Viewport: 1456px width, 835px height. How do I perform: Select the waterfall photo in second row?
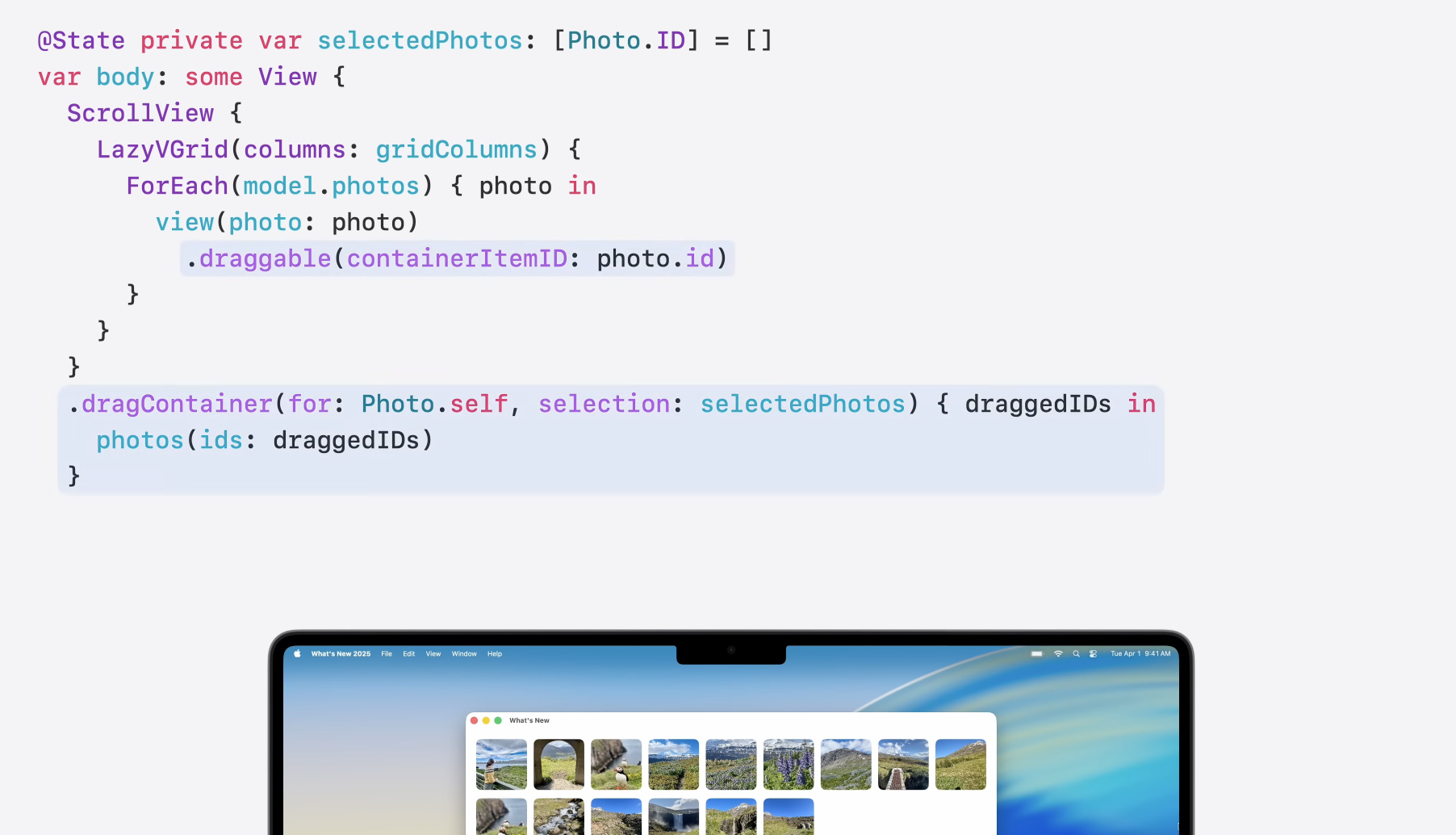click(673, 816)
